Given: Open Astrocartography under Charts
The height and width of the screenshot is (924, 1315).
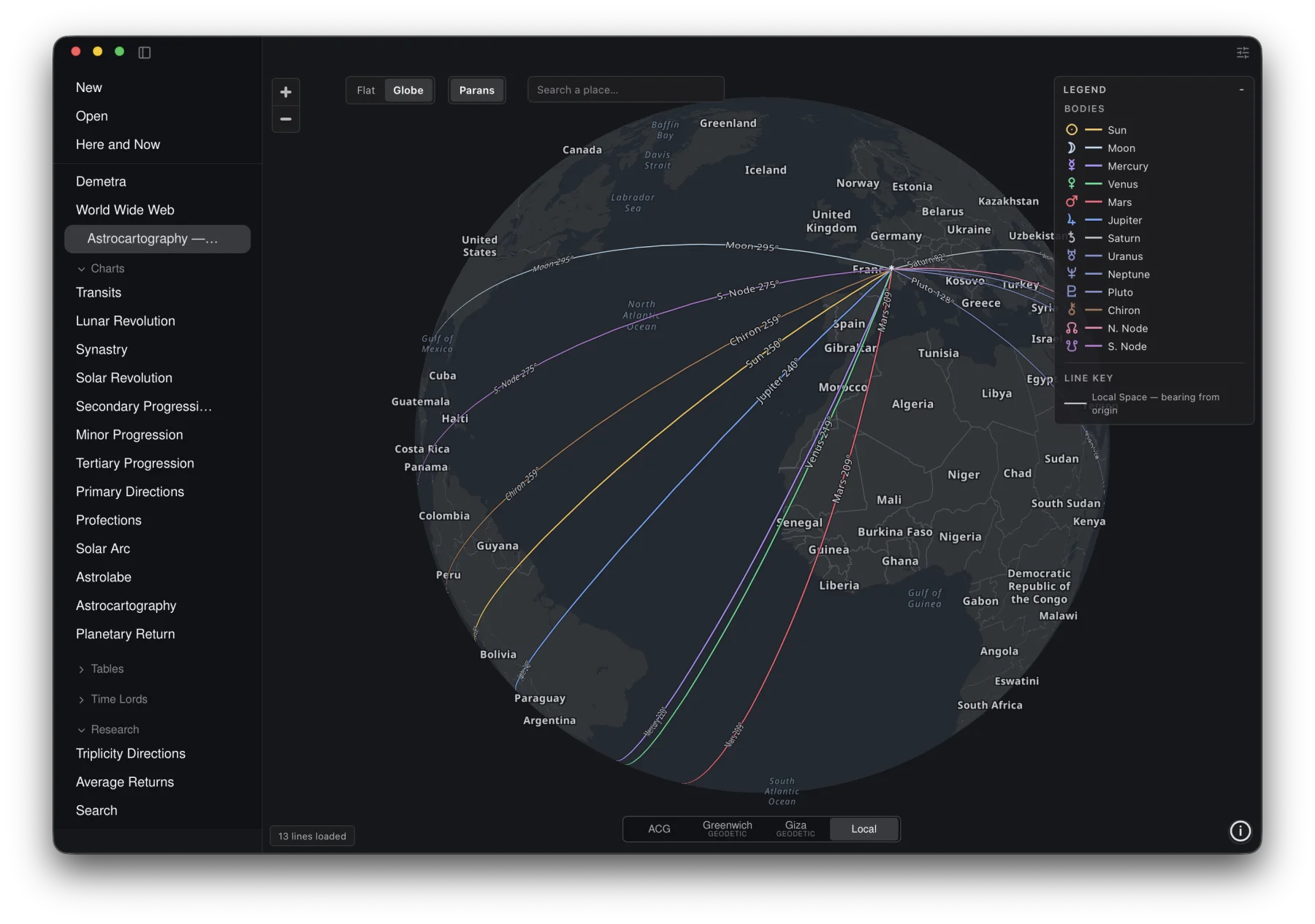Looking at the screenshot, I should tap(126, 606).
